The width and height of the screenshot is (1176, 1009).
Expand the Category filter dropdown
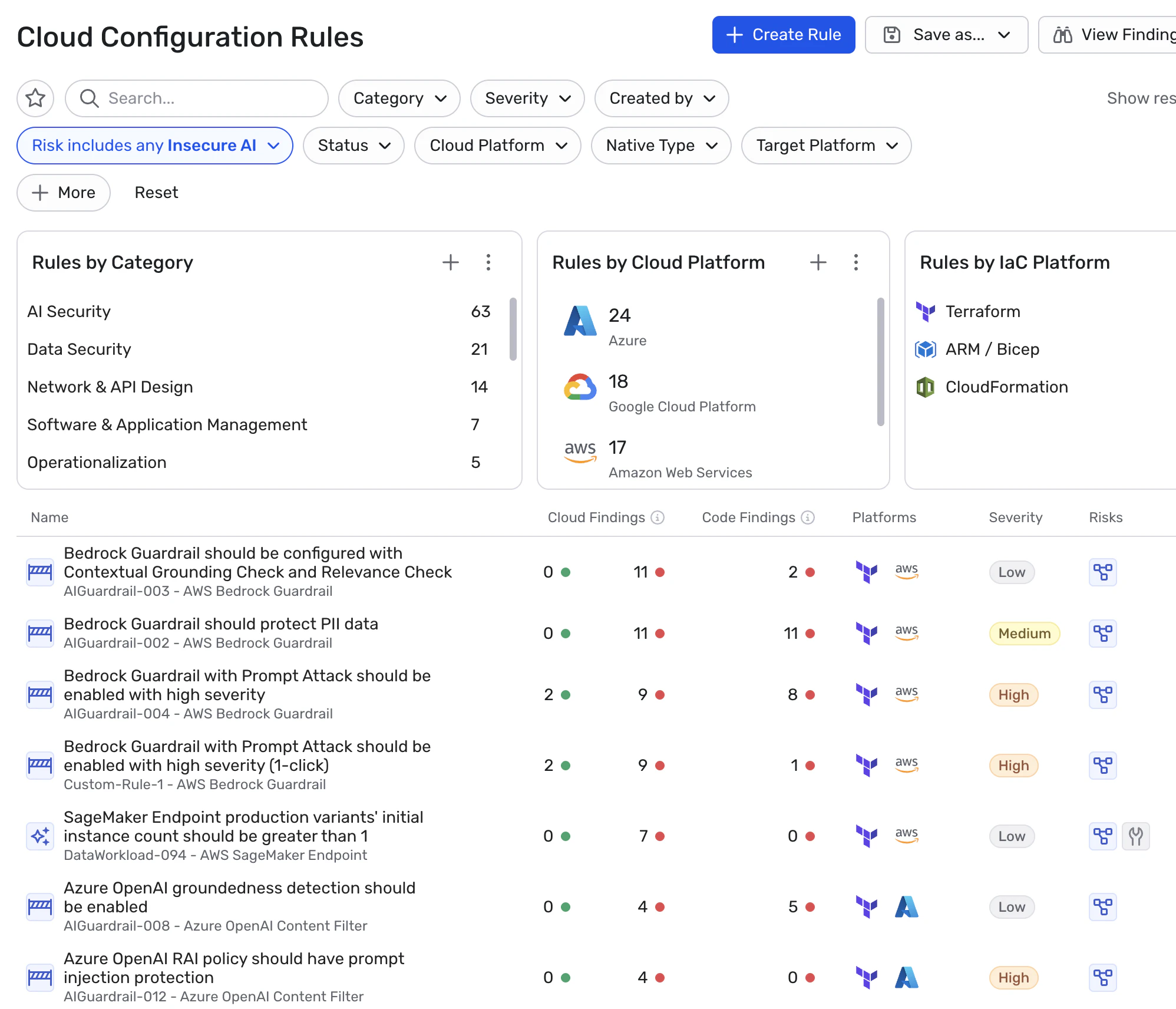pyautogui.click(x=399, y=98)
